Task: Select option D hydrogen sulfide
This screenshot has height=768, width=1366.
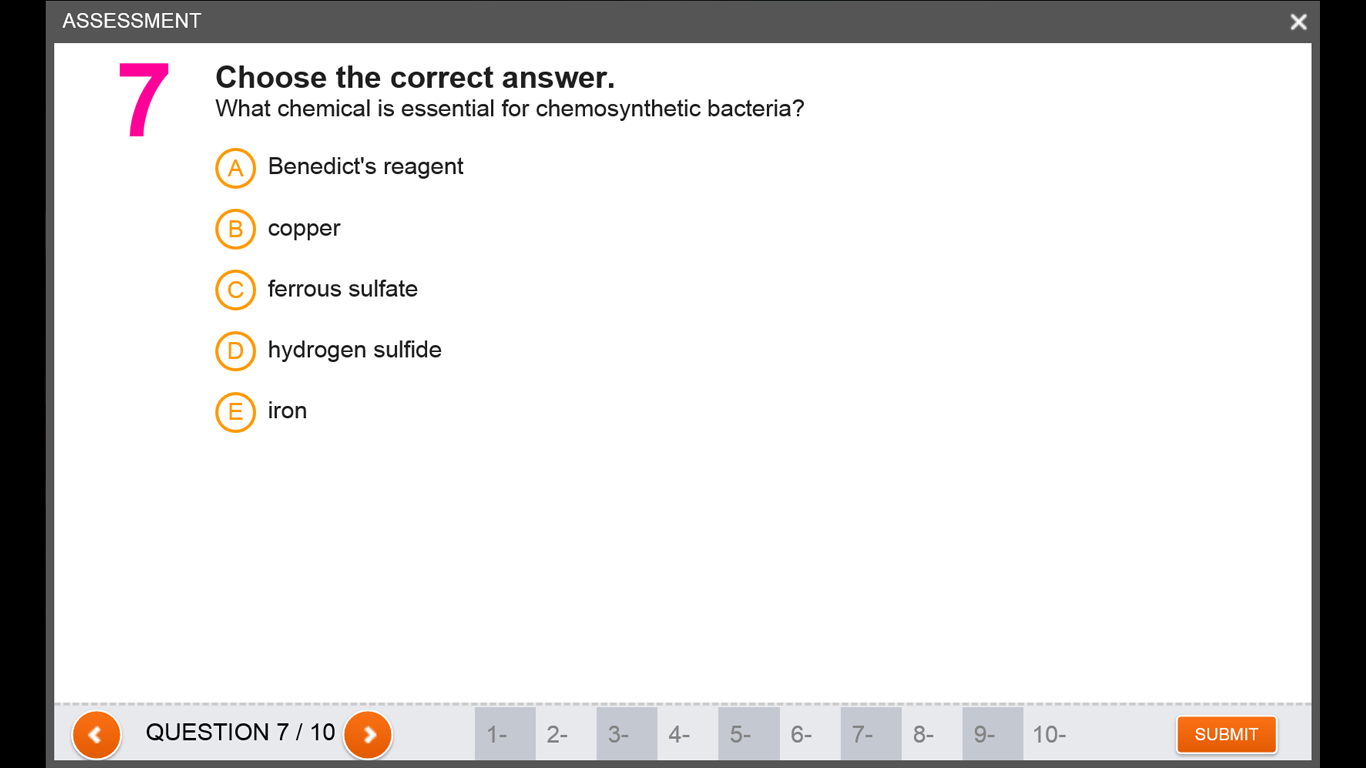Action: click(x=236, y=351)
